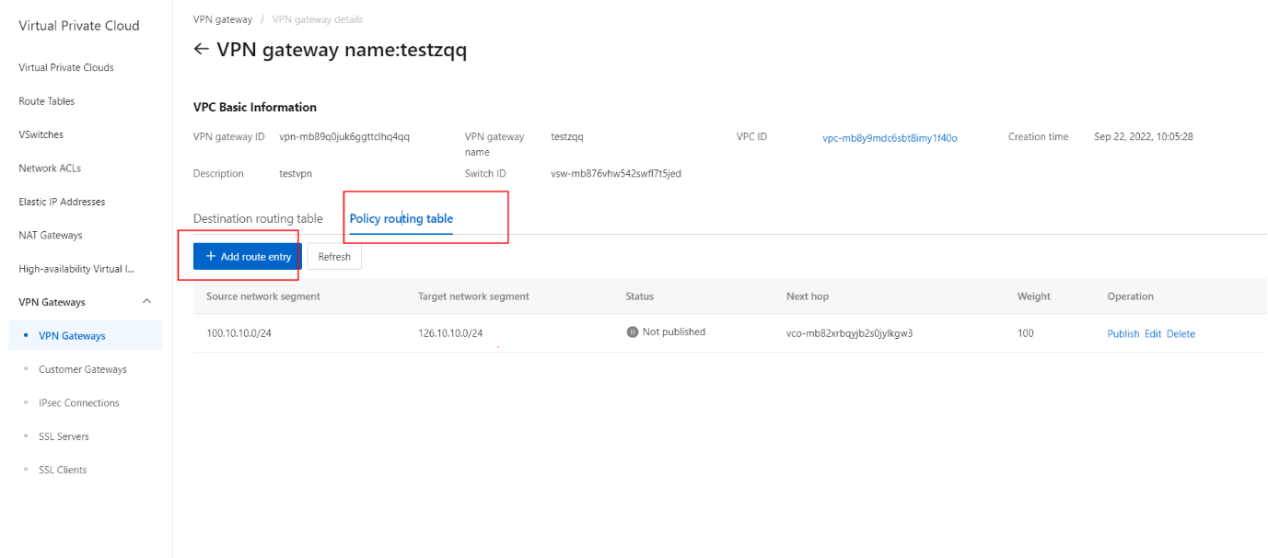Click VPN gateway details breadcrumb text

(x=318, y=20)
